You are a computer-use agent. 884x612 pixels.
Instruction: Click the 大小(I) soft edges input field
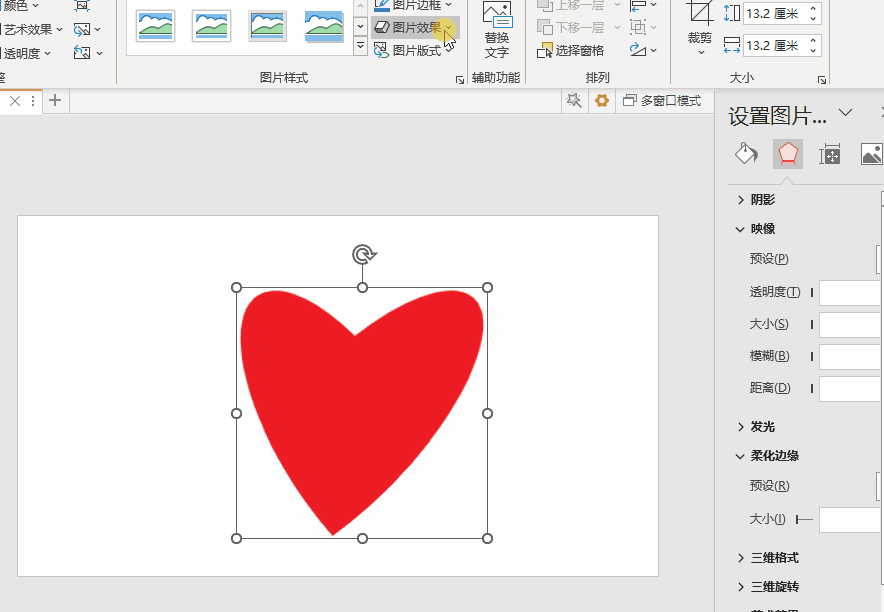pos(851,520)
